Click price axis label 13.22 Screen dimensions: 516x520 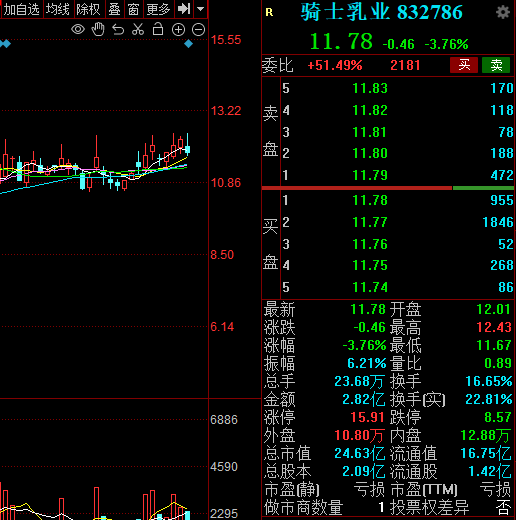click(x=226, y=111)
